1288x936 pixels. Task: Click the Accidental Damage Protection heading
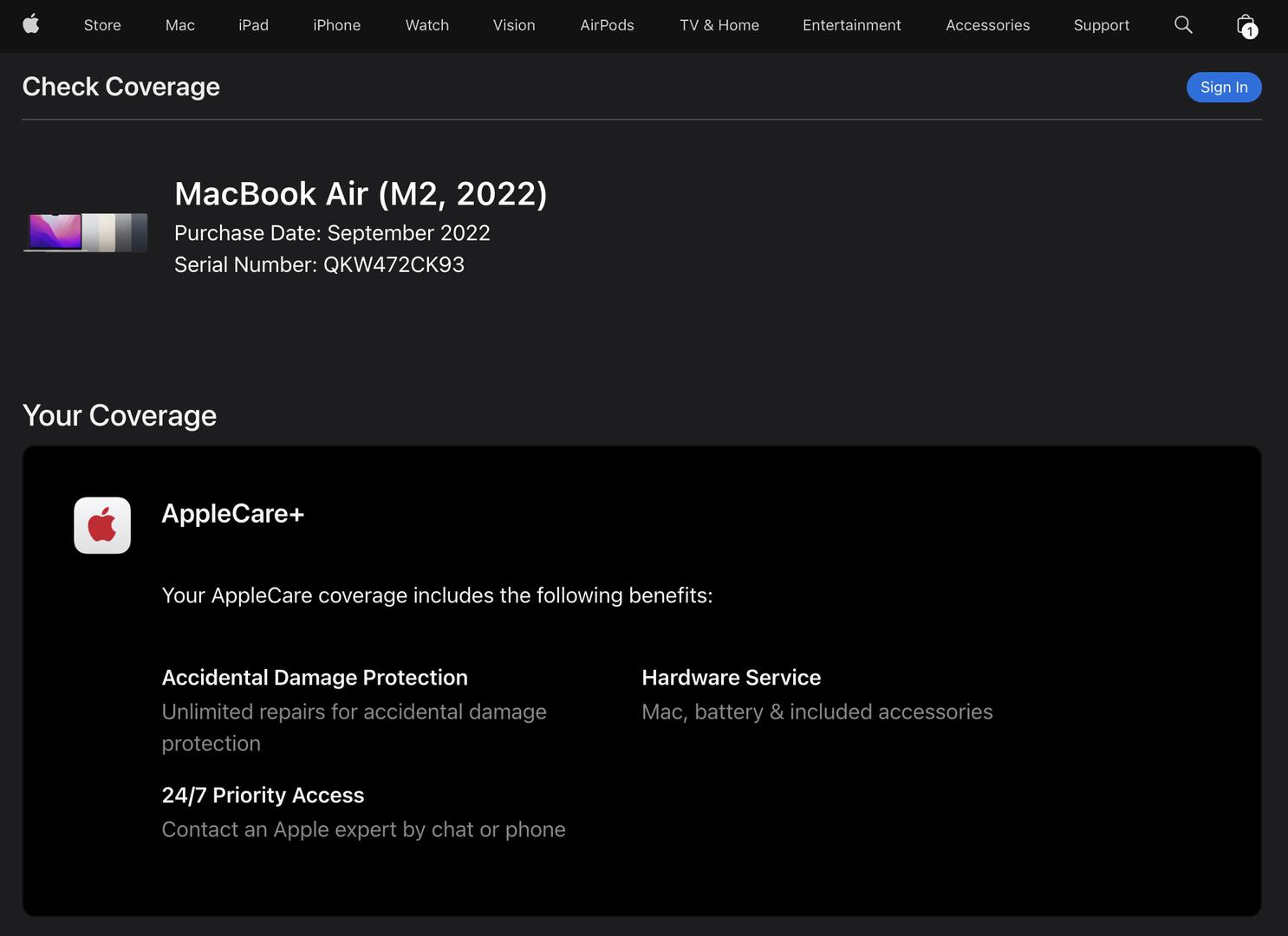click(x=315, y=678)
